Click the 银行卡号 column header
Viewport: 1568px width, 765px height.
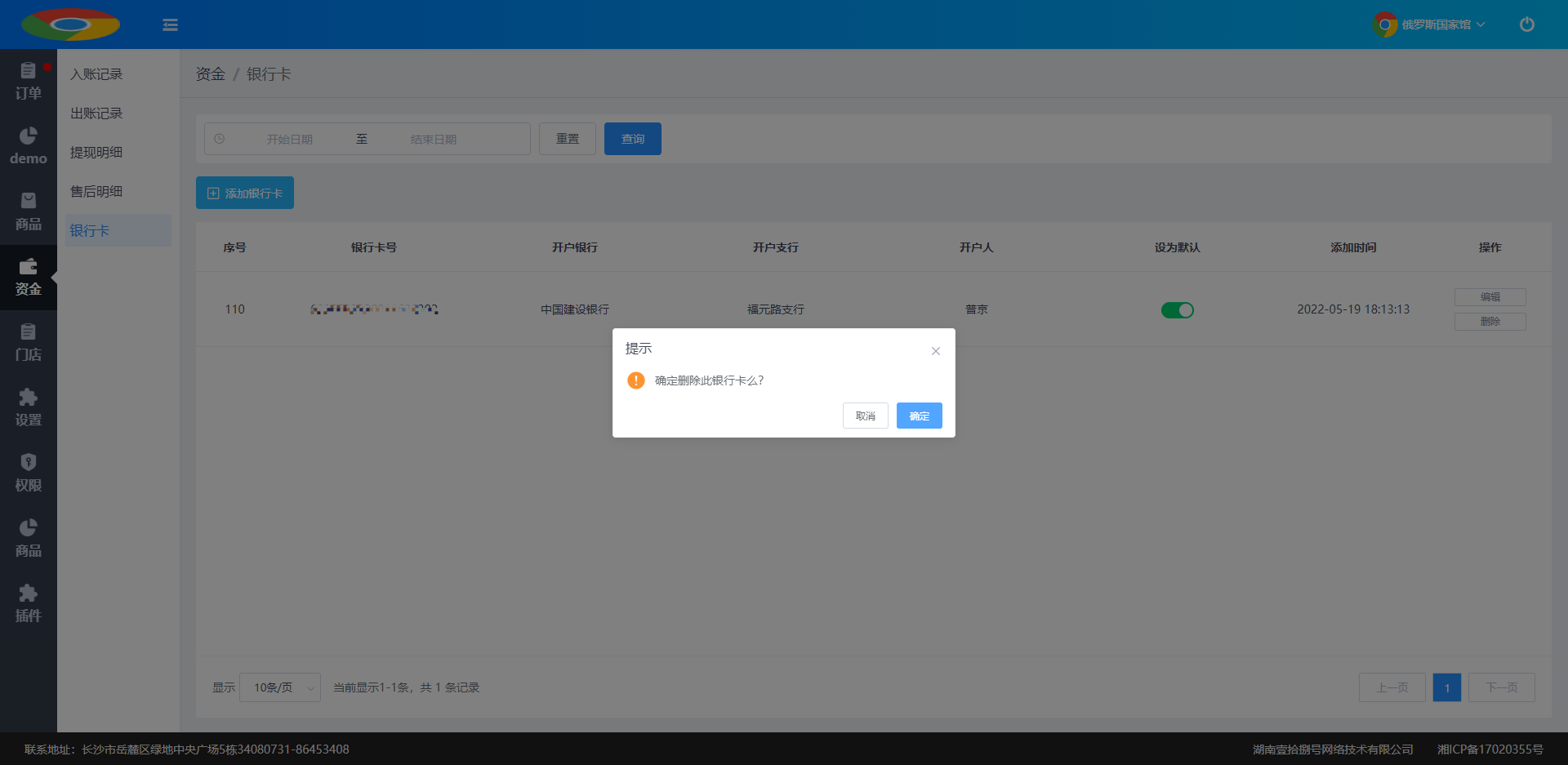pos(374,247)
